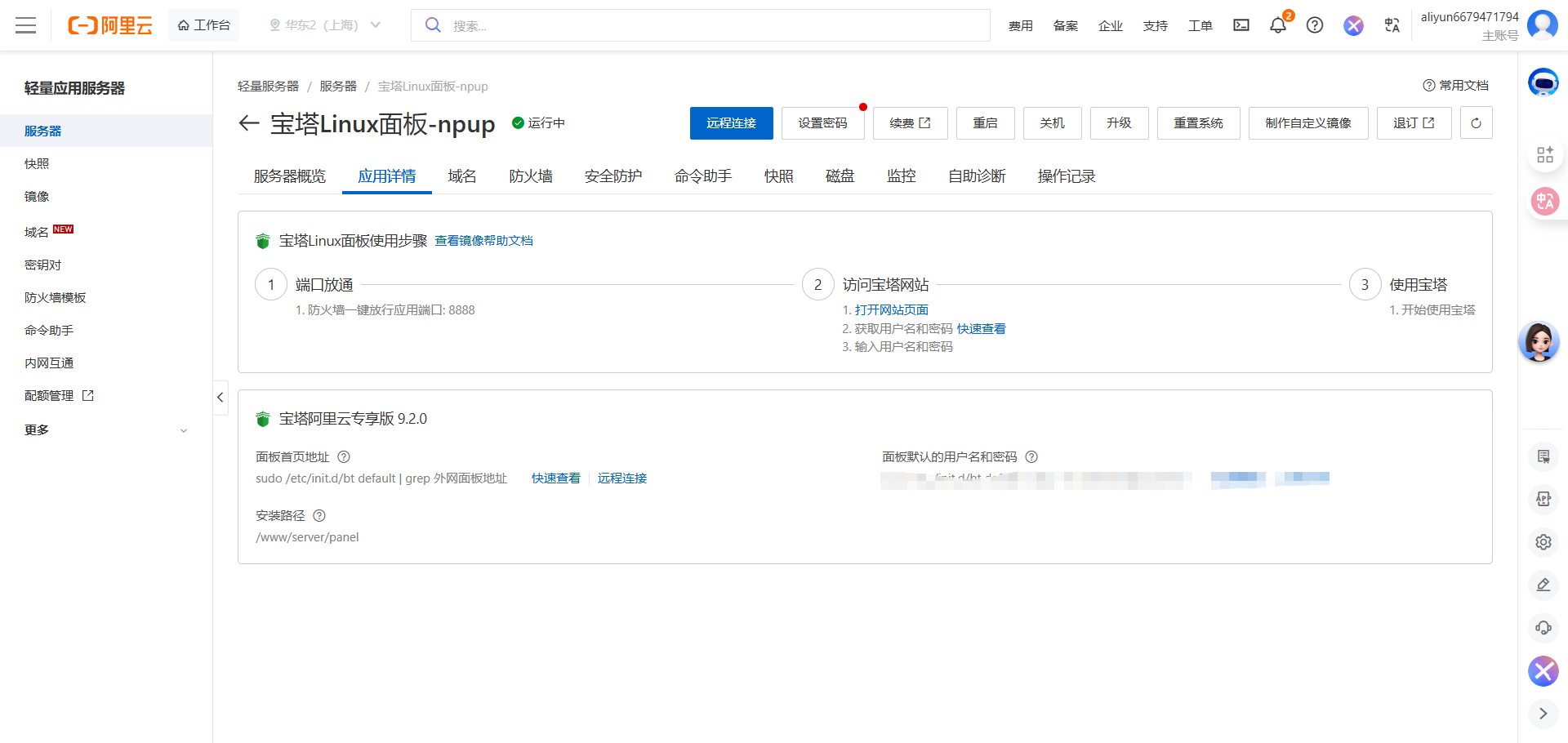Click the 退订 button
Image resolution: width=1568 pixels, height=743 pixels.
[x=1414, y=123]
